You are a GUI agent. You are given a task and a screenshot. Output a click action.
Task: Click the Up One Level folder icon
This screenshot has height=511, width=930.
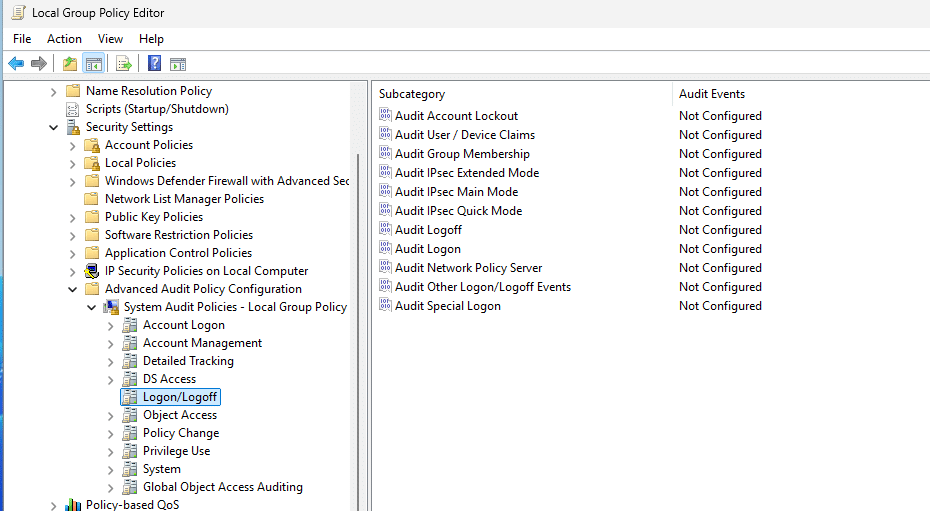[x=69, y=64]
